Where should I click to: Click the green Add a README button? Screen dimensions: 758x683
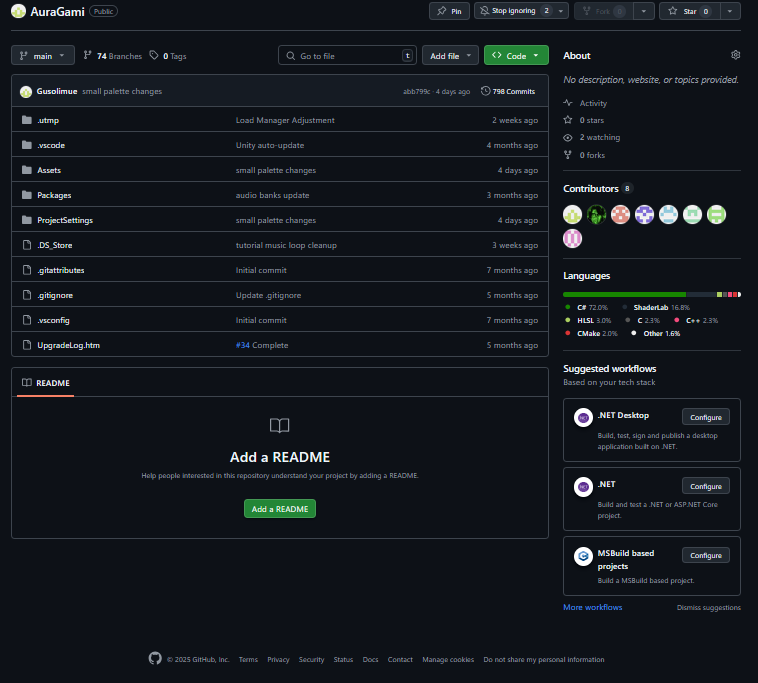(279, 509)
